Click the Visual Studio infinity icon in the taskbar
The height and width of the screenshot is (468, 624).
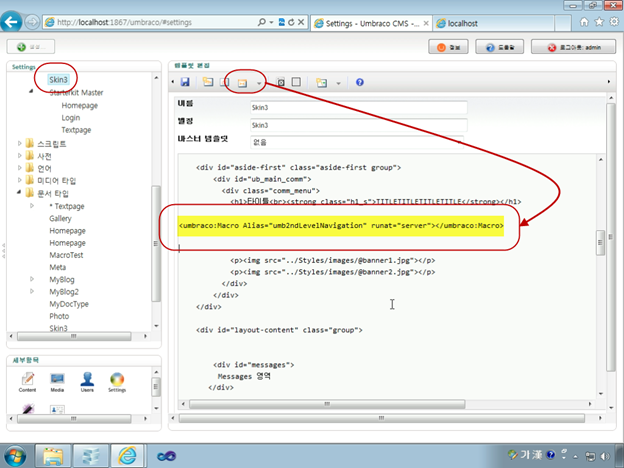(x=166, y=456)
